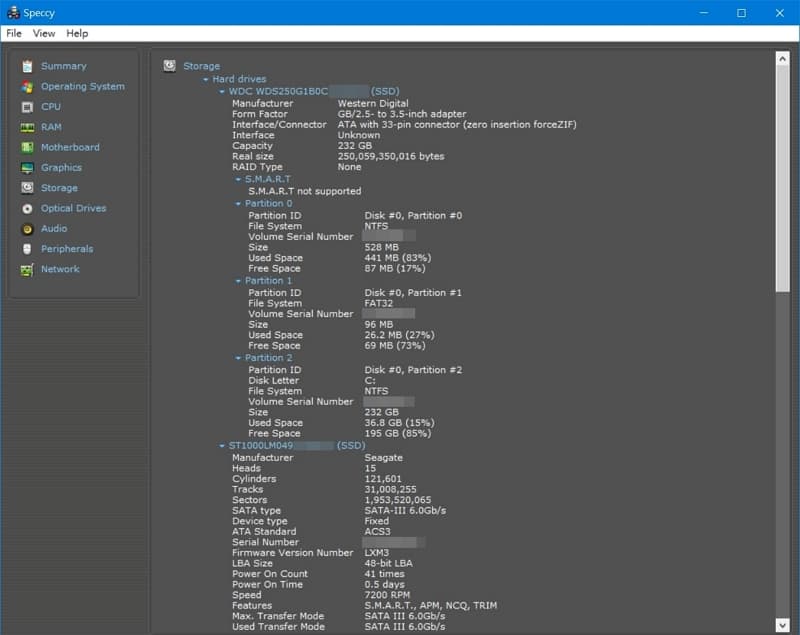Select the Operating System Windows icon
The image size is (800, 635).
[x=28, y=87]
